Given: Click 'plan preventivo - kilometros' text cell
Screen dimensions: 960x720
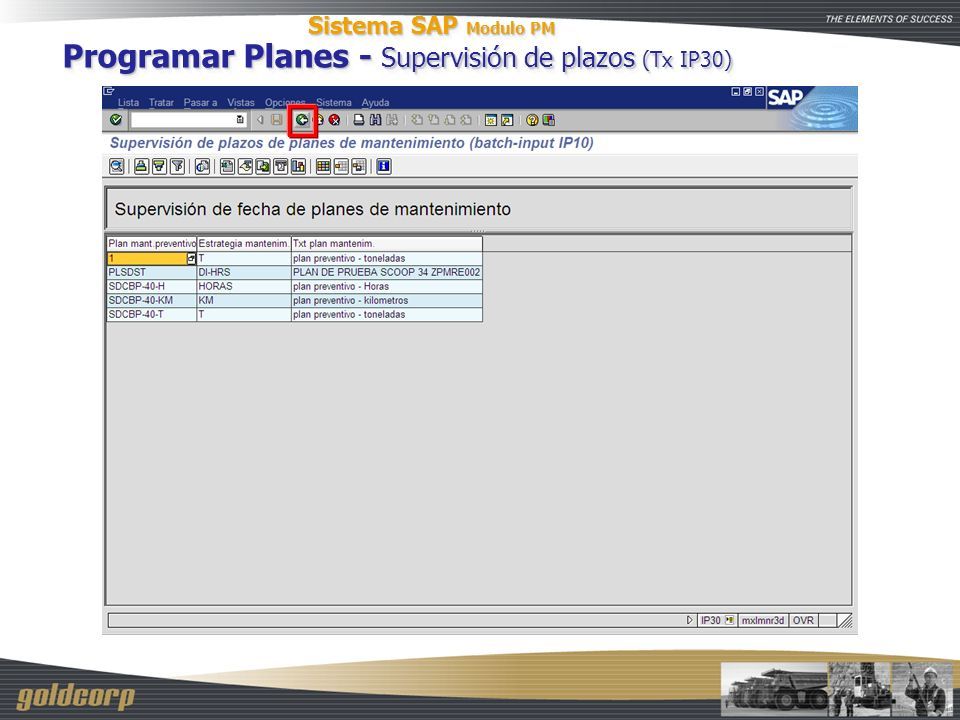Looking at the screenshot, I should click(386, 301).
